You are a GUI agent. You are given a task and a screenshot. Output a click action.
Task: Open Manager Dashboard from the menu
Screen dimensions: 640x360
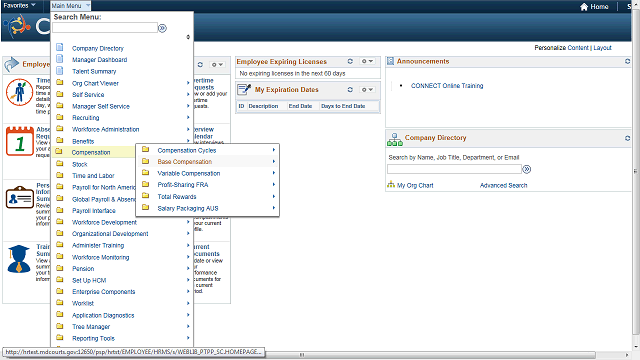pos(100,60)
